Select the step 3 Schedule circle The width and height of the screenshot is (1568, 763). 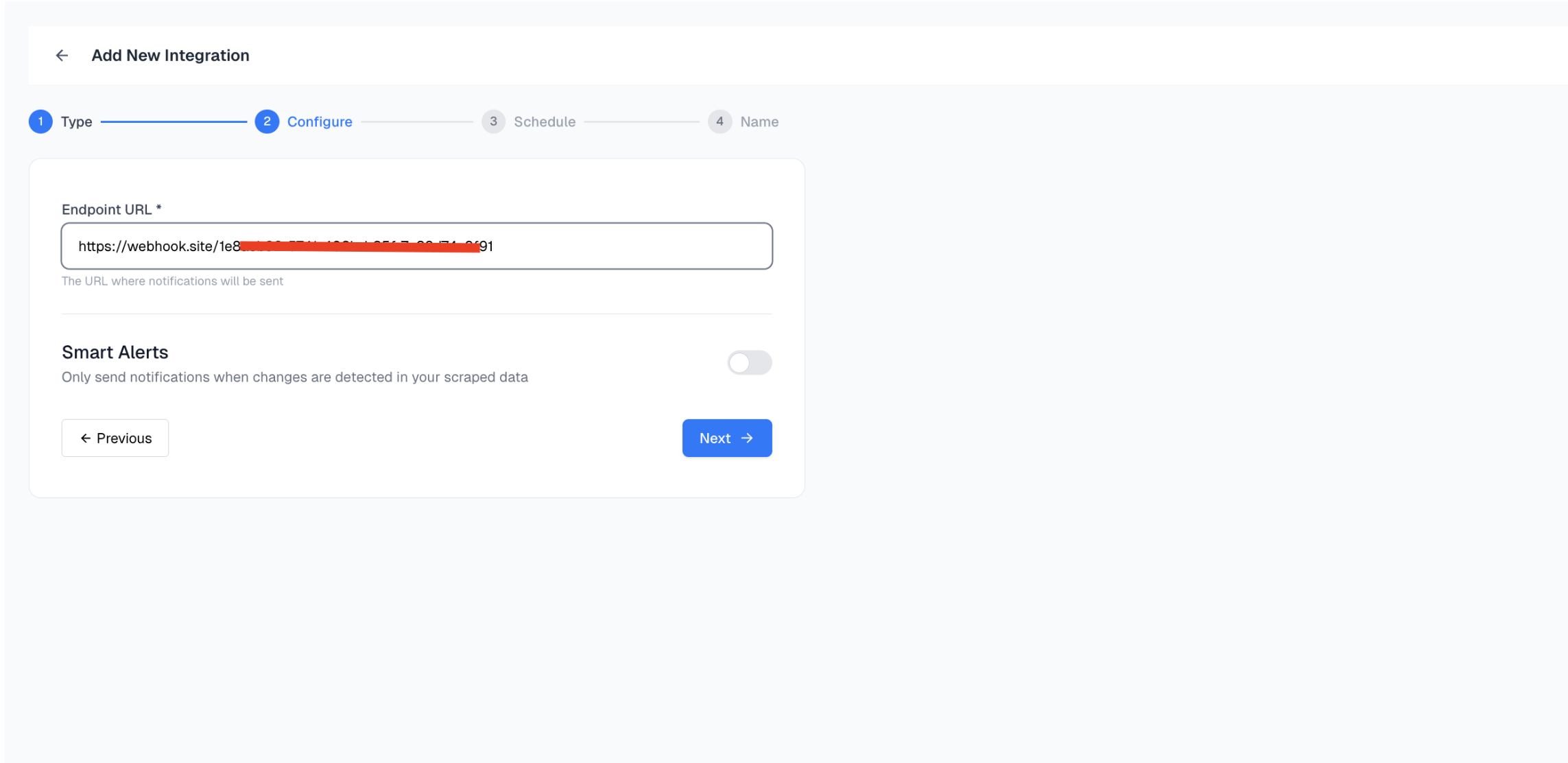point(493,121)
